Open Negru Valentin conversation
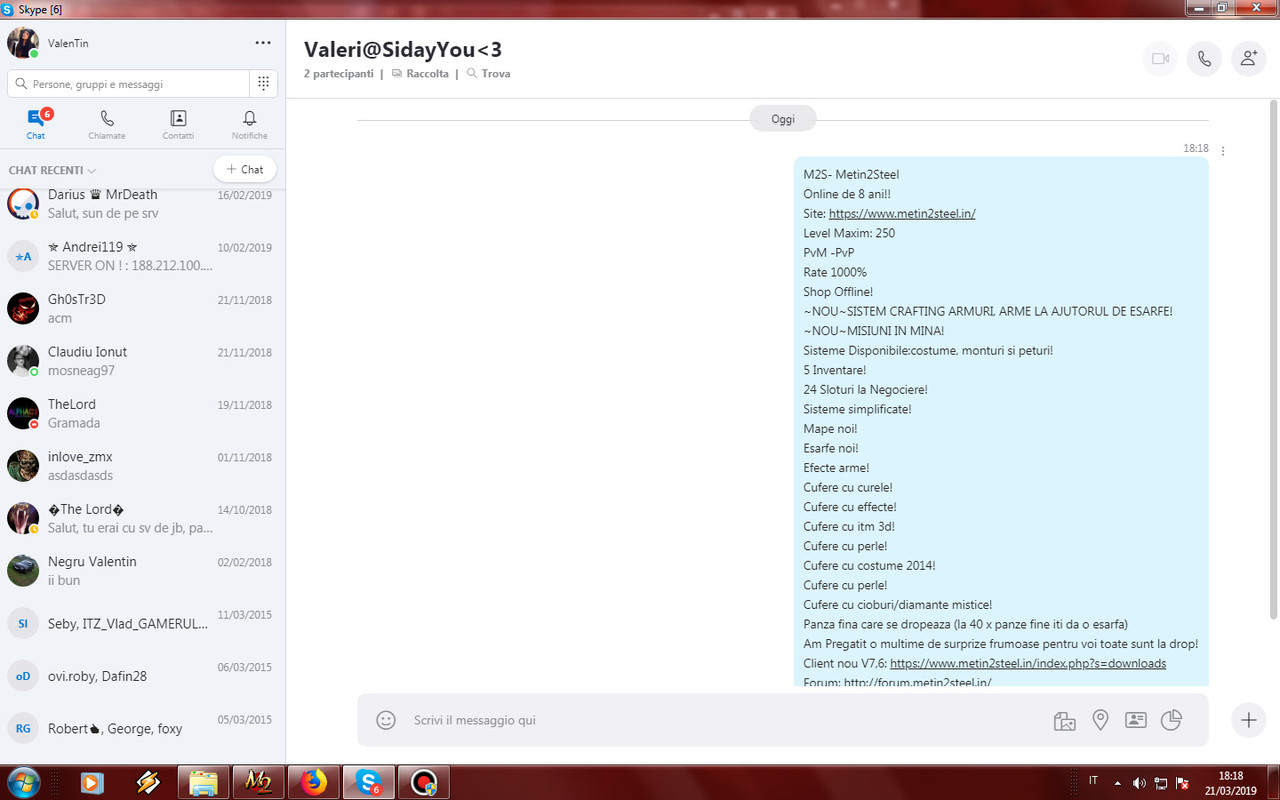Viewport: 1280px width, 800px height. [x=143, y=570]
